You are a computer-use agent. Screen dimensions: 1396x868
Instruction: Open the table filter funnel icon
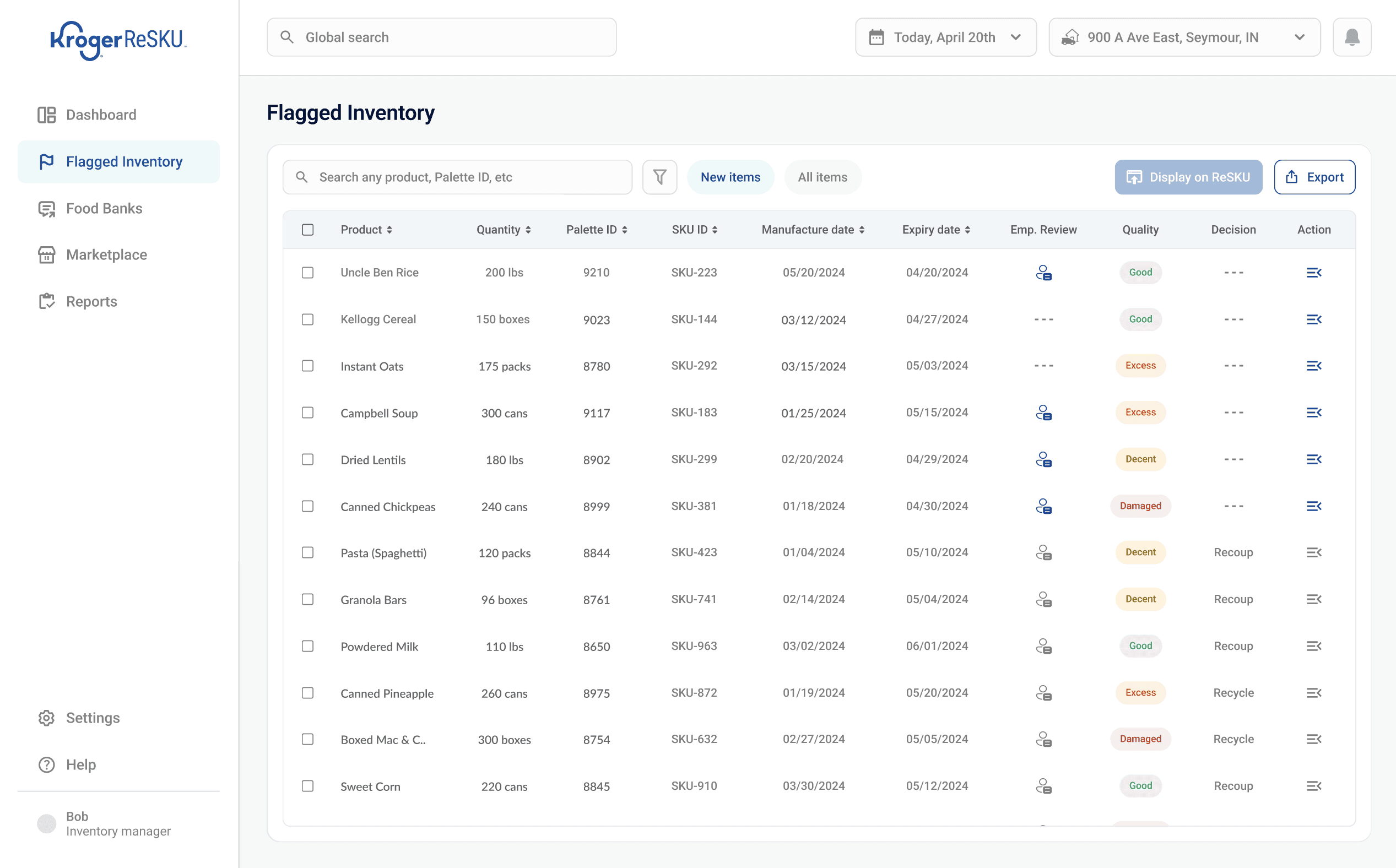point(659,177)
